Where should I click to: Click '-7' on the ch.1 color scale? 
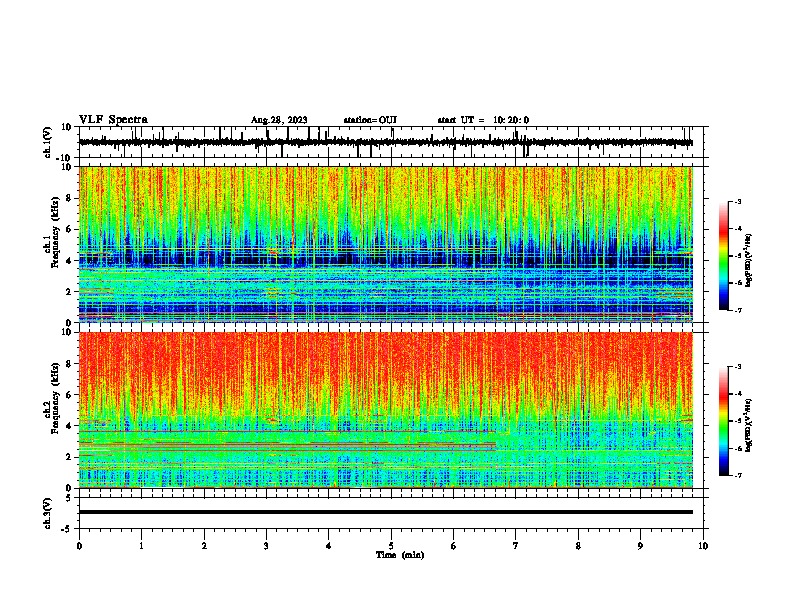[737, 310]
